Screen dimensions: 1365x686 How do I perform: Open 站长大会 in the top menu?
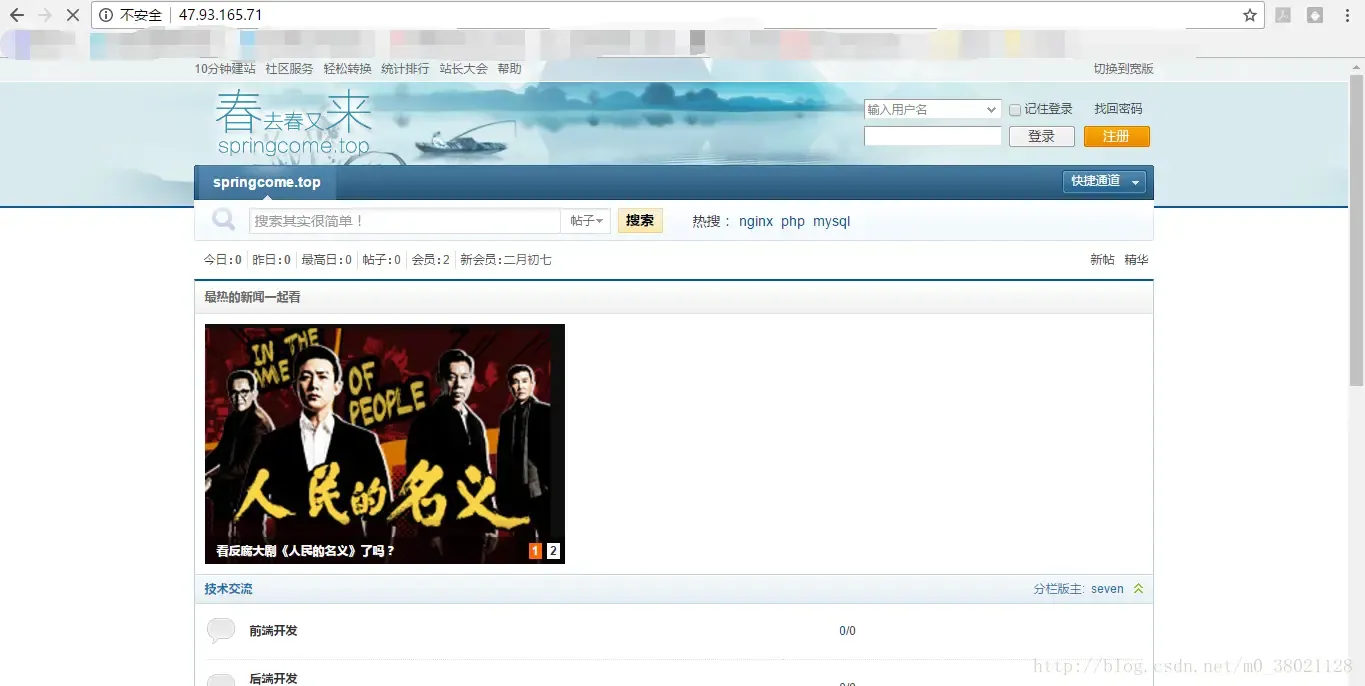tap(463, 69)
